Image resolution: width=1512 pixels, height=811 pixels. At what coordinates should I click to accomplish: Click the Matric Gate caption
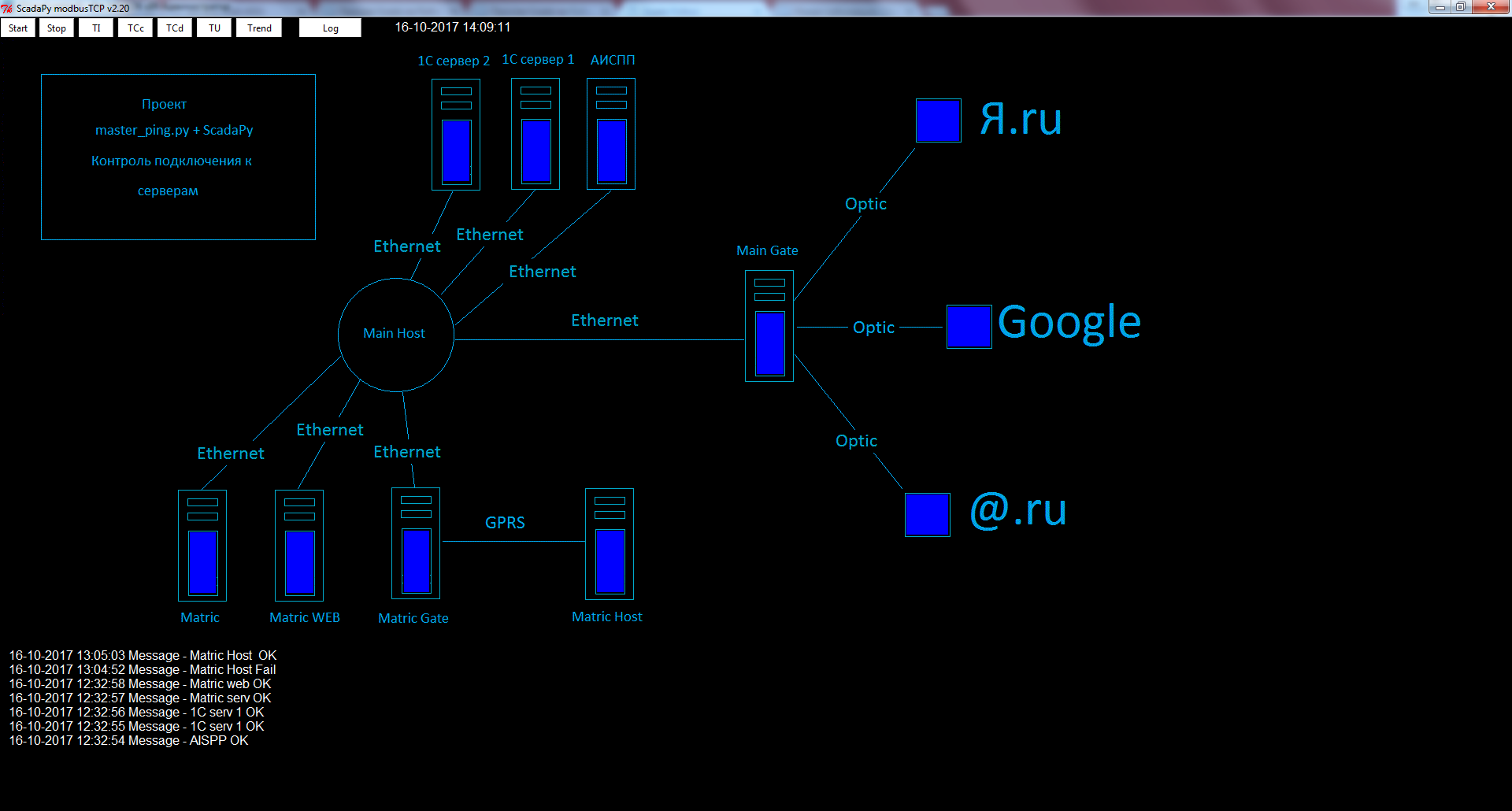413,618
